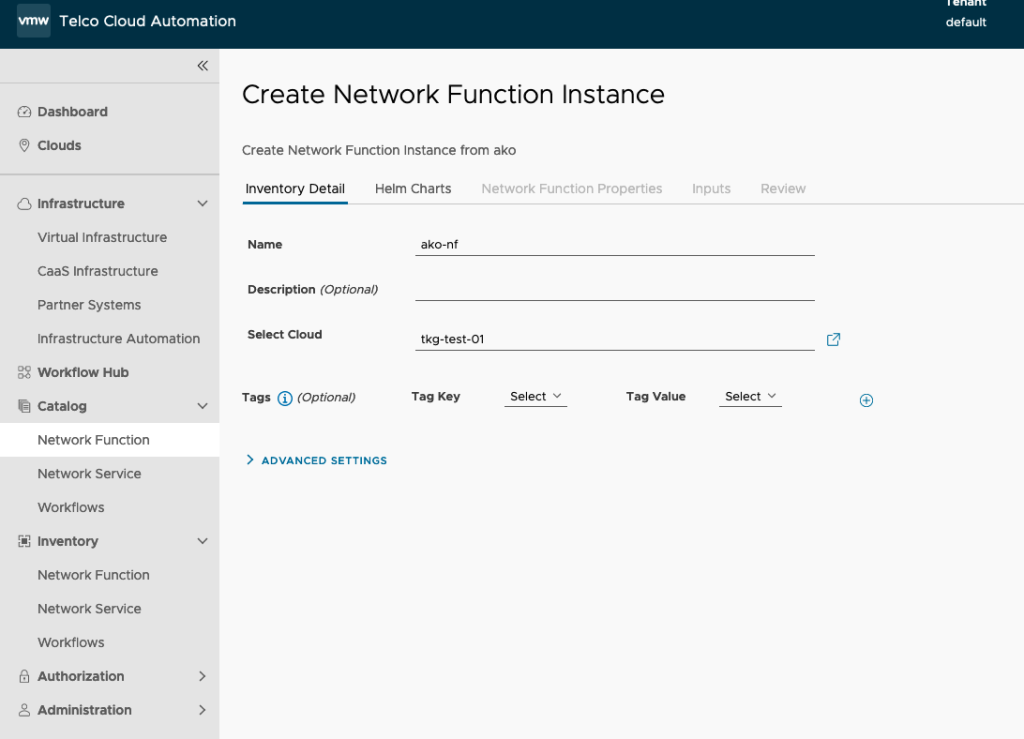Screen dimensions: 1024x739
Task: Open the Tag Key Select dropdown
Action: (536, 396)
